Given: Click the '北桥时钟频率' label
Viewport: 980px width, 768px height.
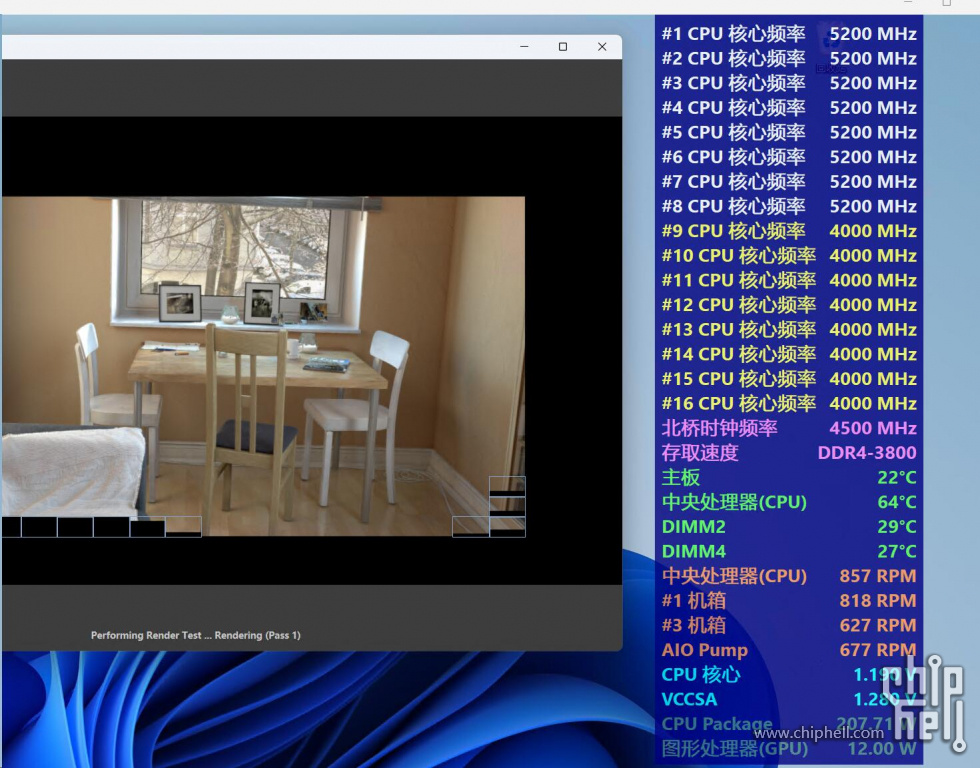Looking at the screenshot, I should pyautogui.click(x=719, y=428).
